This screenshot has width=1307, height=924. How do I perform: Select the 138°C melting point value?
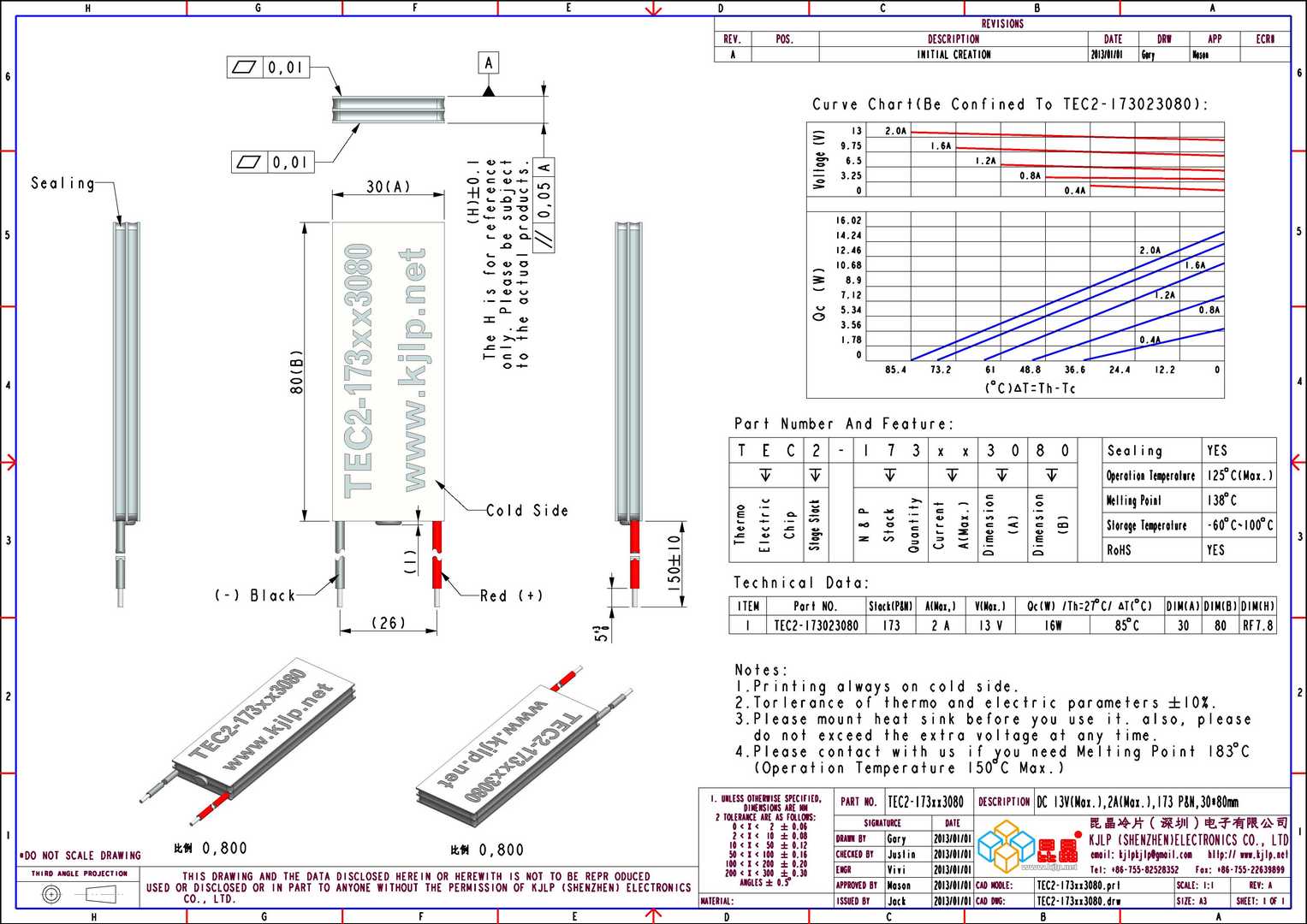click(x=1221, y=500)
